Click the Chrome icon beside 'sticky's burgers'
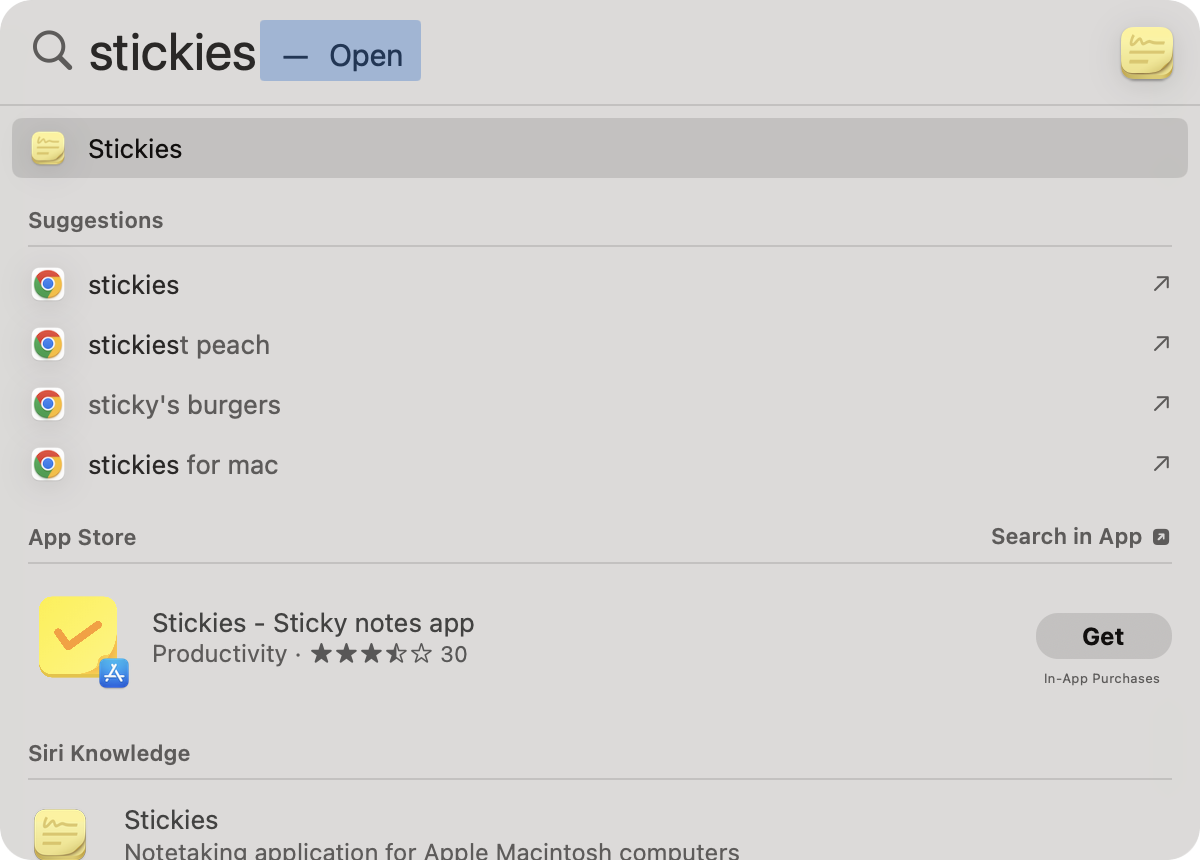Image resolution: width=1200 pixels, height=860 pixels. pos(48,404)
